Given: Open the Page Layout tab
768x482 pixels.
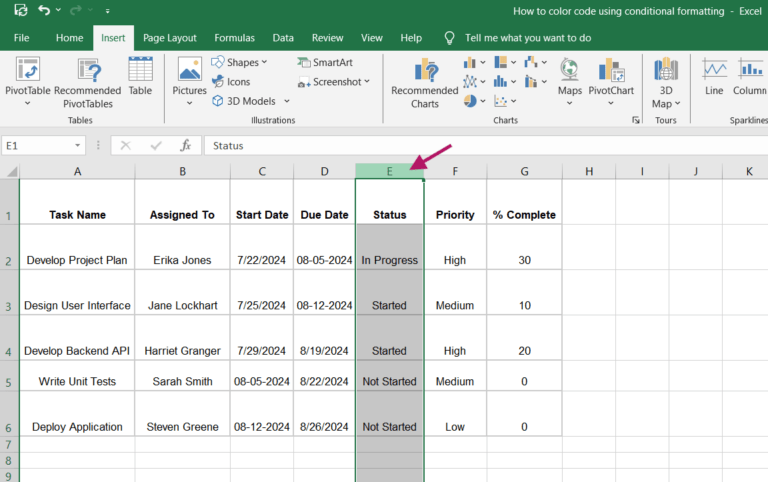Looking at the screenshot, I should pos(169,38).
